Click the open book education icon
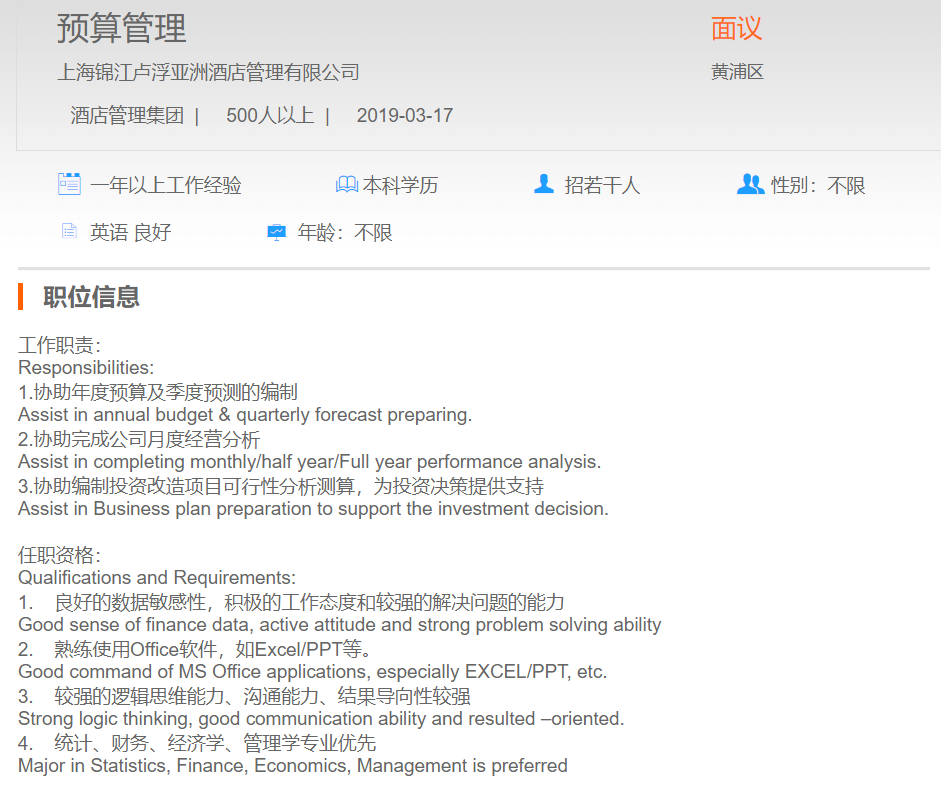This screenshot has height=794, width=941. (346, 185)
